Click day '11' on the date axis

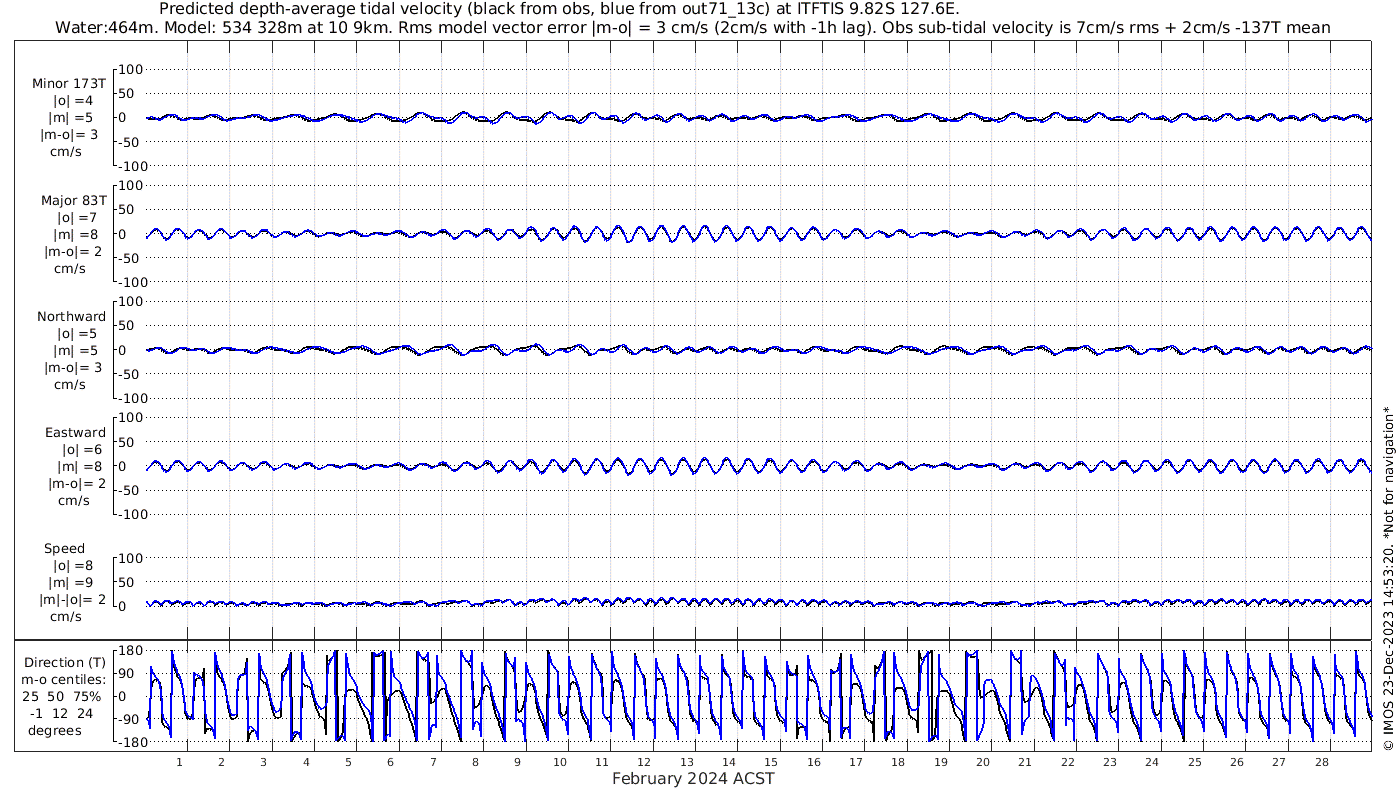pos(602,761)
